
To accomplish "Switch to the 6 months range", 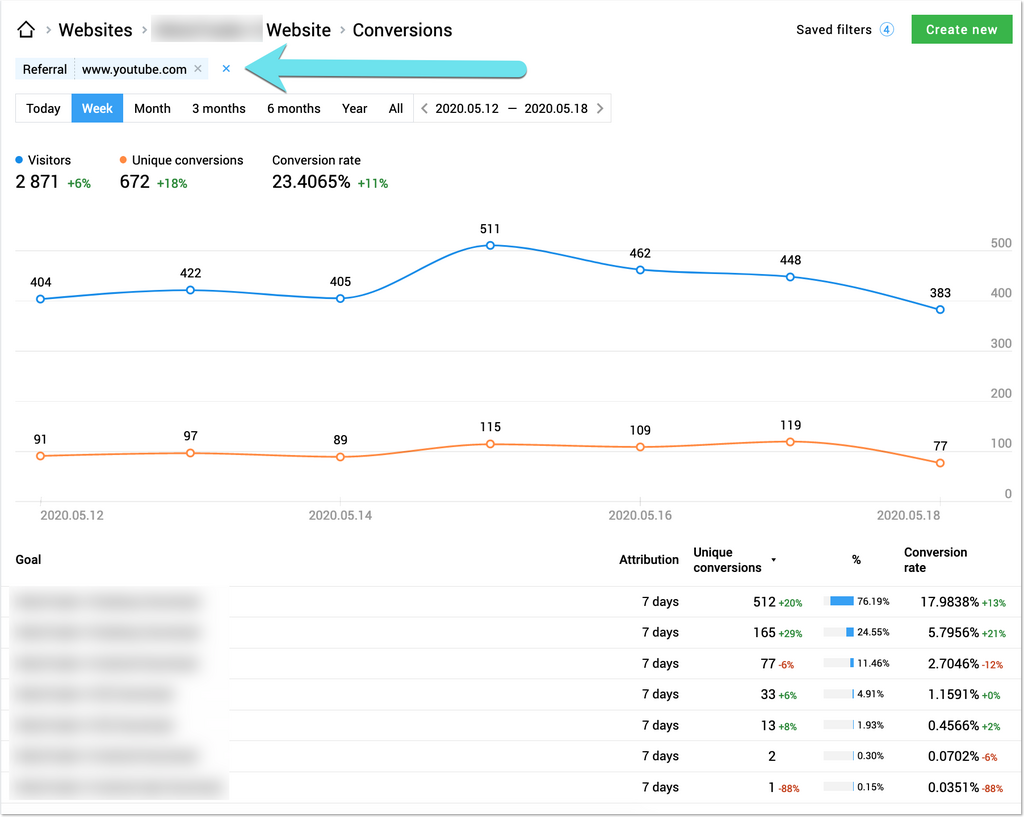I will pyautogui.click(x=293, y=109).
